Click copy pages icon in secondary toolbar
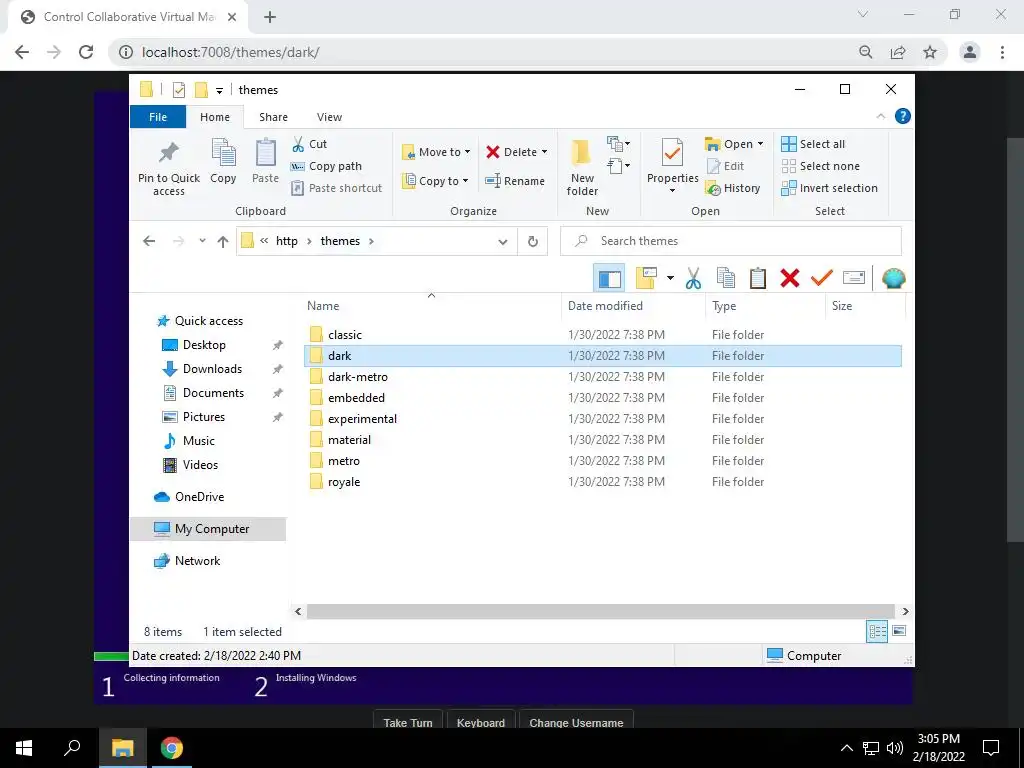Screen dimensions: 1024x768 pyautogui.click(x=726, y=278)
